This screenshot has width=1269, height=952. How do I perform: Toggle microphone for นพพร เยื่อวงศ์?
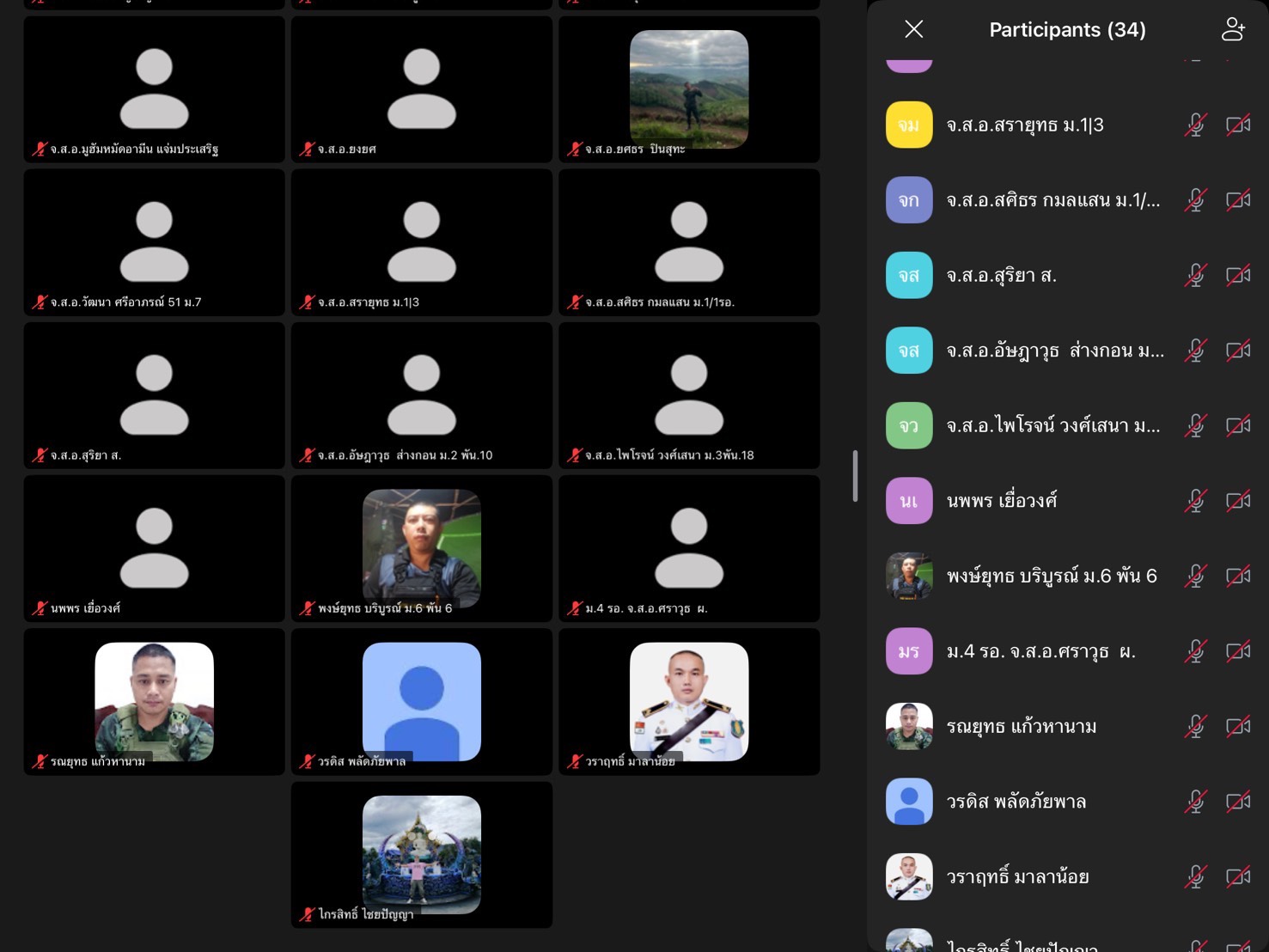click(1195, 501)
